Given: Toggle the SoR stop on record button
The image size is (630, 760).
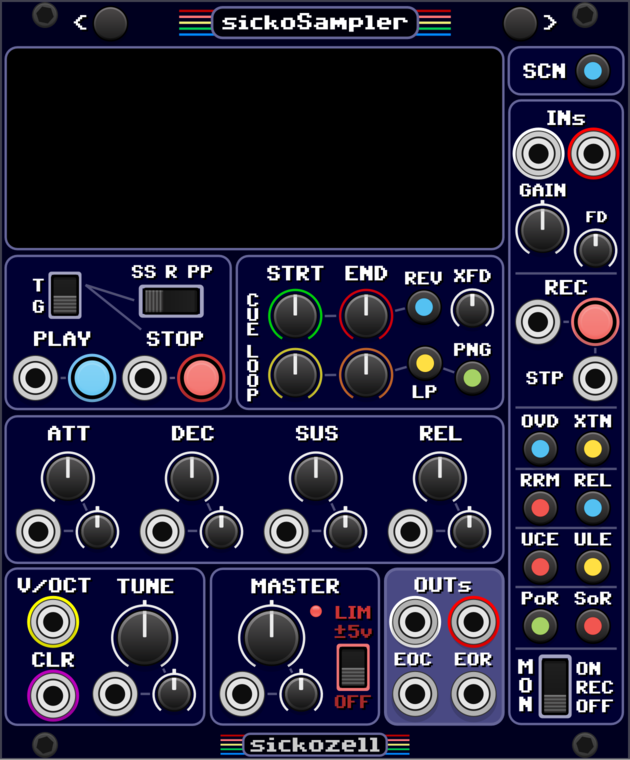Looking at the screenshot, I should click(x=593, y=626).
